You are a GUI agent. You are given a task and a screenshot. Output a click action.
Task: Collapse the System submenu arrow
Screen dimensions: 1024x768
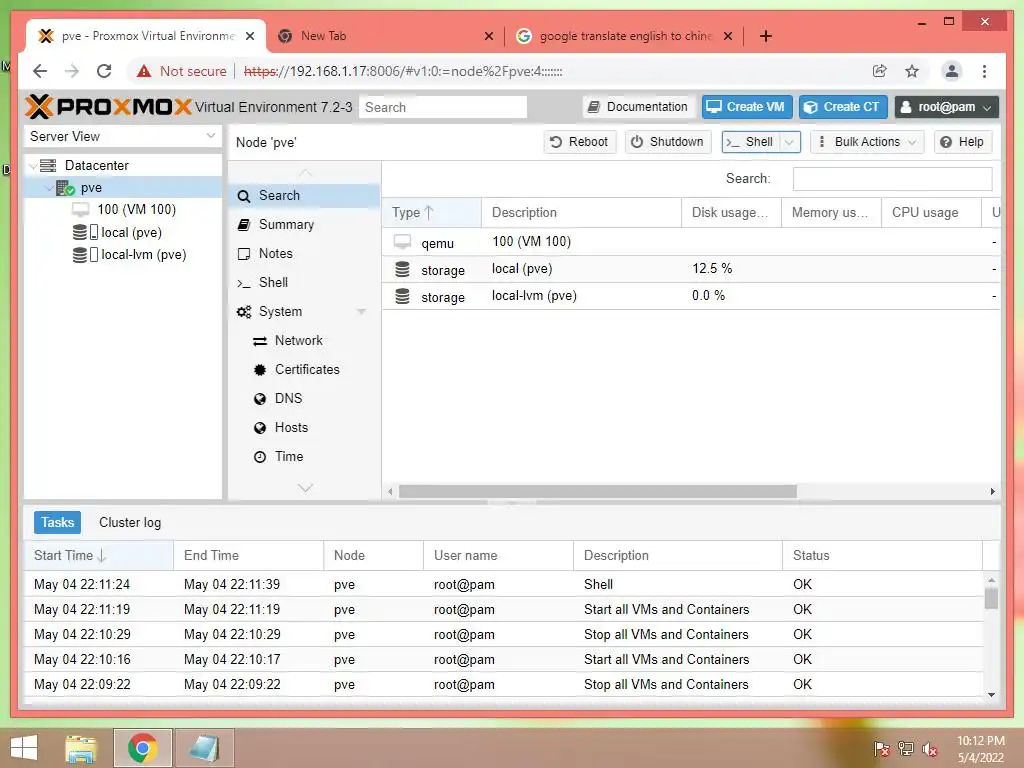coord(361,312)
